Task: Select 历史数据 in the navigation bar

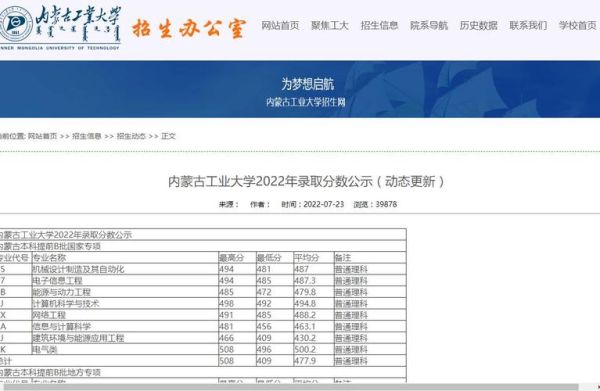Action: coord(479,26)
